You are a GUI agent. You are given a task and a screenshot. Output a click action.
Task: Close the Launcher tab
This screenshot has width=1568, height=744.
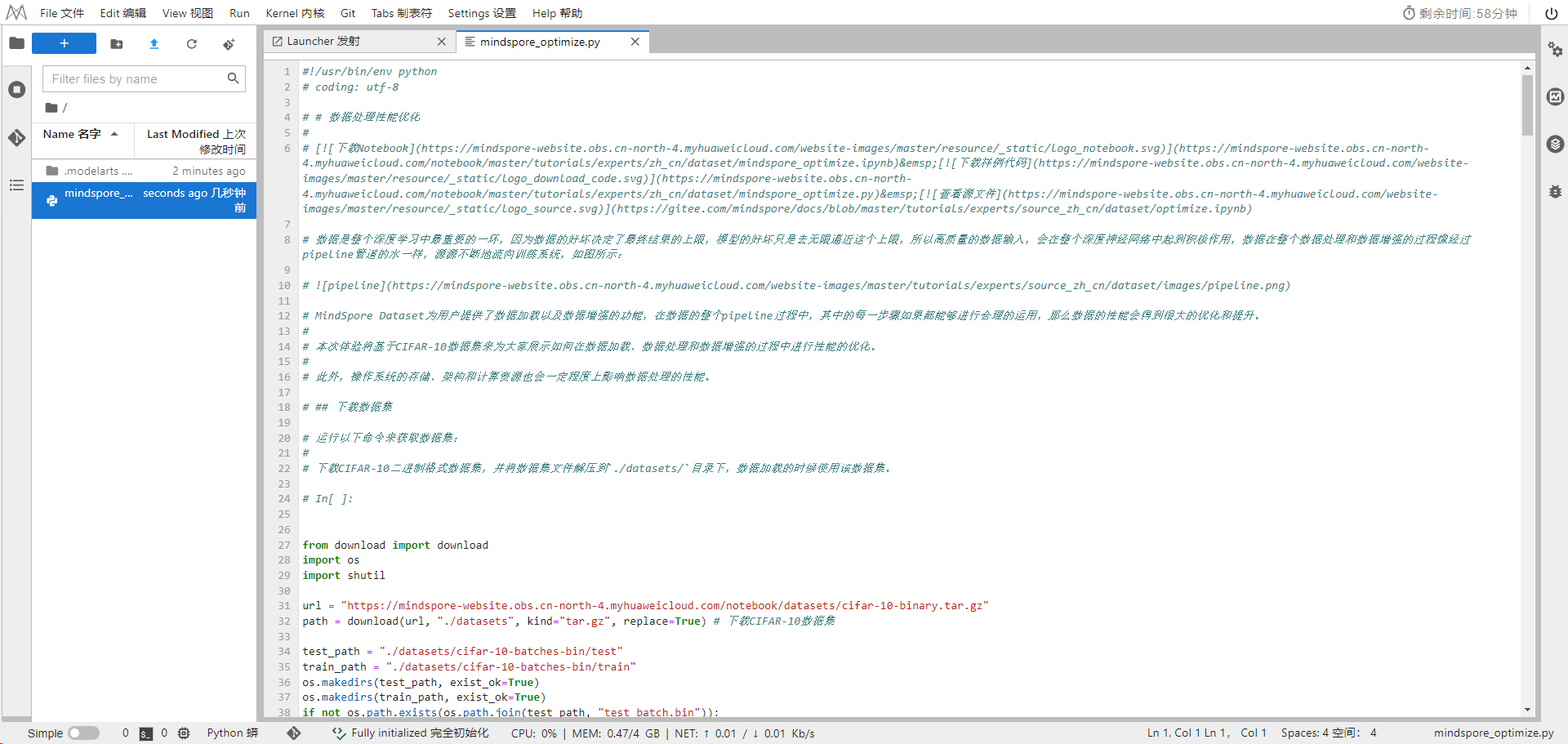point(442,42)
